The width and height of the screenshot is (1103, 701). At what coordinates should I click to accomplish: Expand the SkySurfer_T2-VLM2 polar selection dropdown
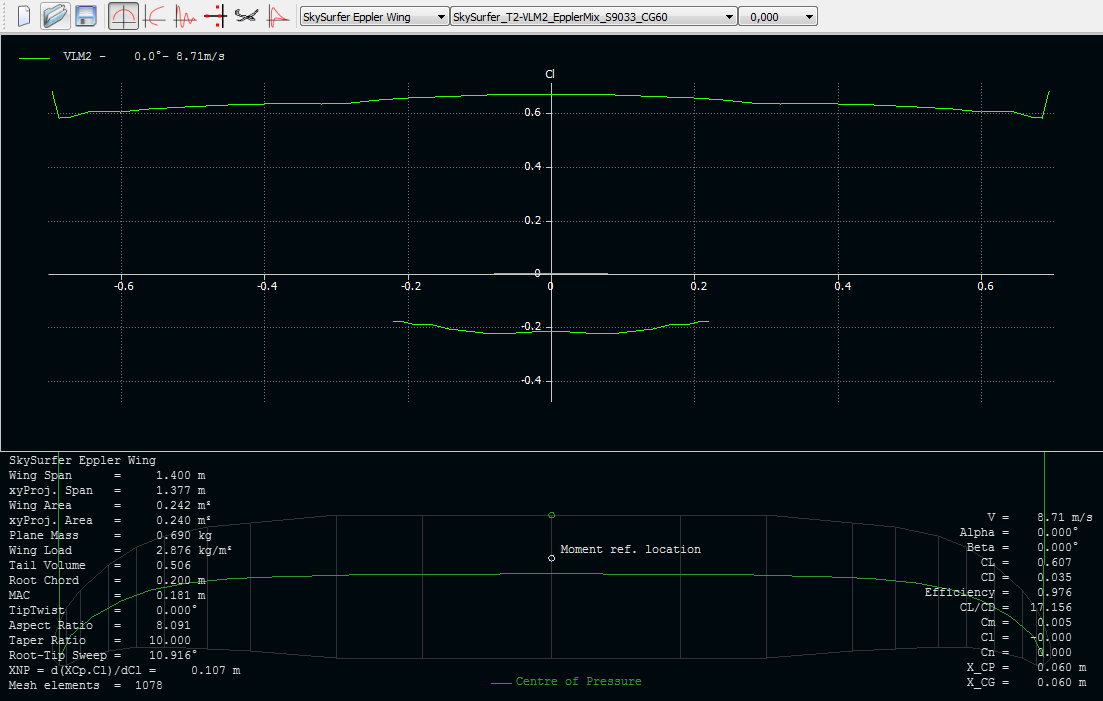[594, 17]
